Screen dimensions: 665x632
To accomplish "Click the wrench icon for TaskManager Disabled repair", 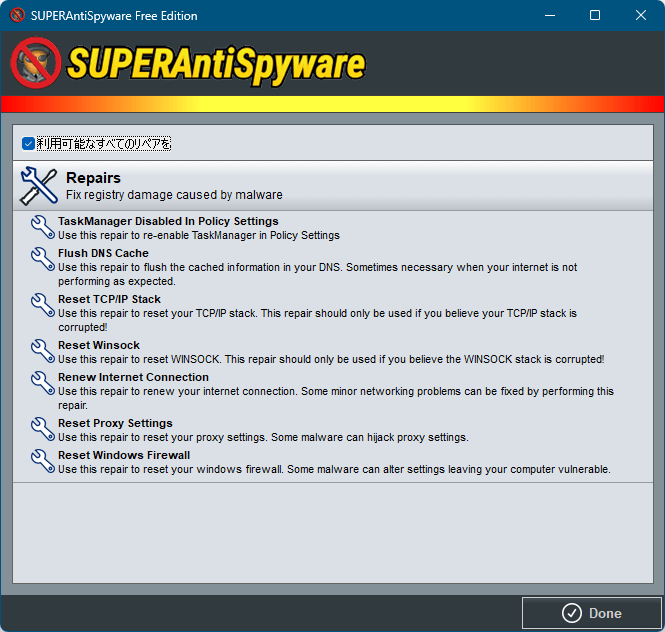I will click(43, 227).
